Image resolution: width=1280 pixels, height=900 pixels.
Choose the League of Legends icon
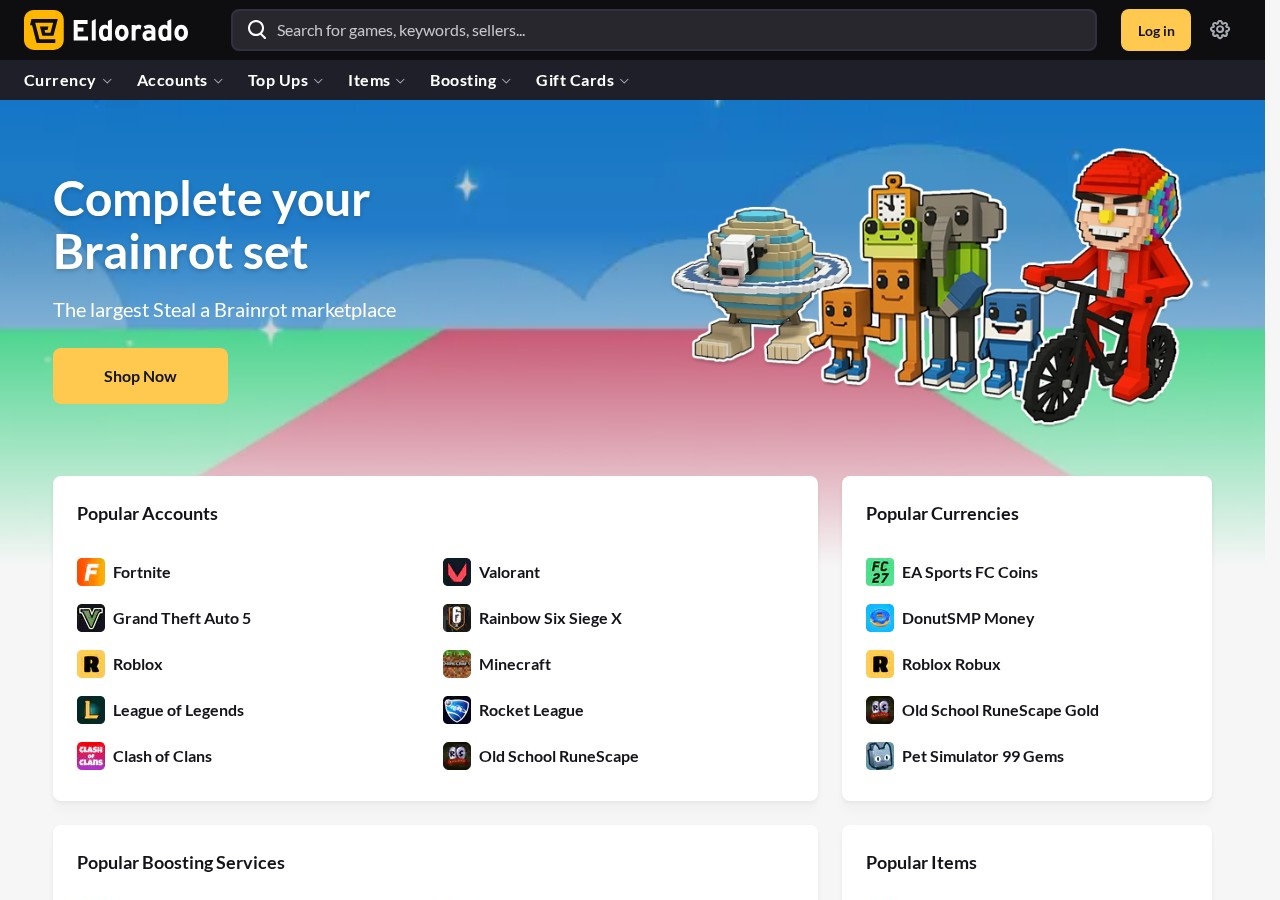(91, 710)
